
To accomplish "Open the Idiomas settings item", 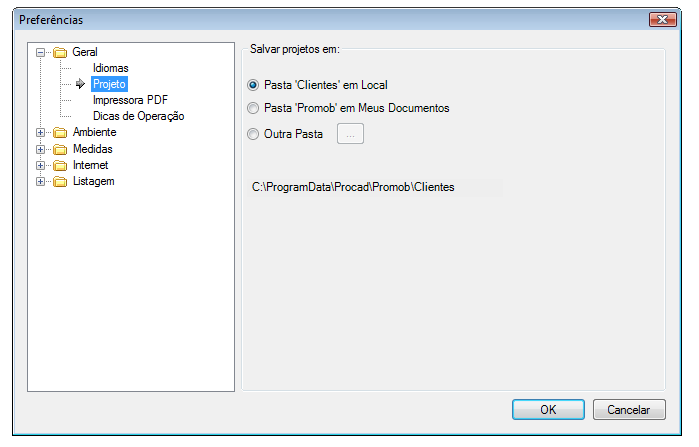I will tap(111, 68).
